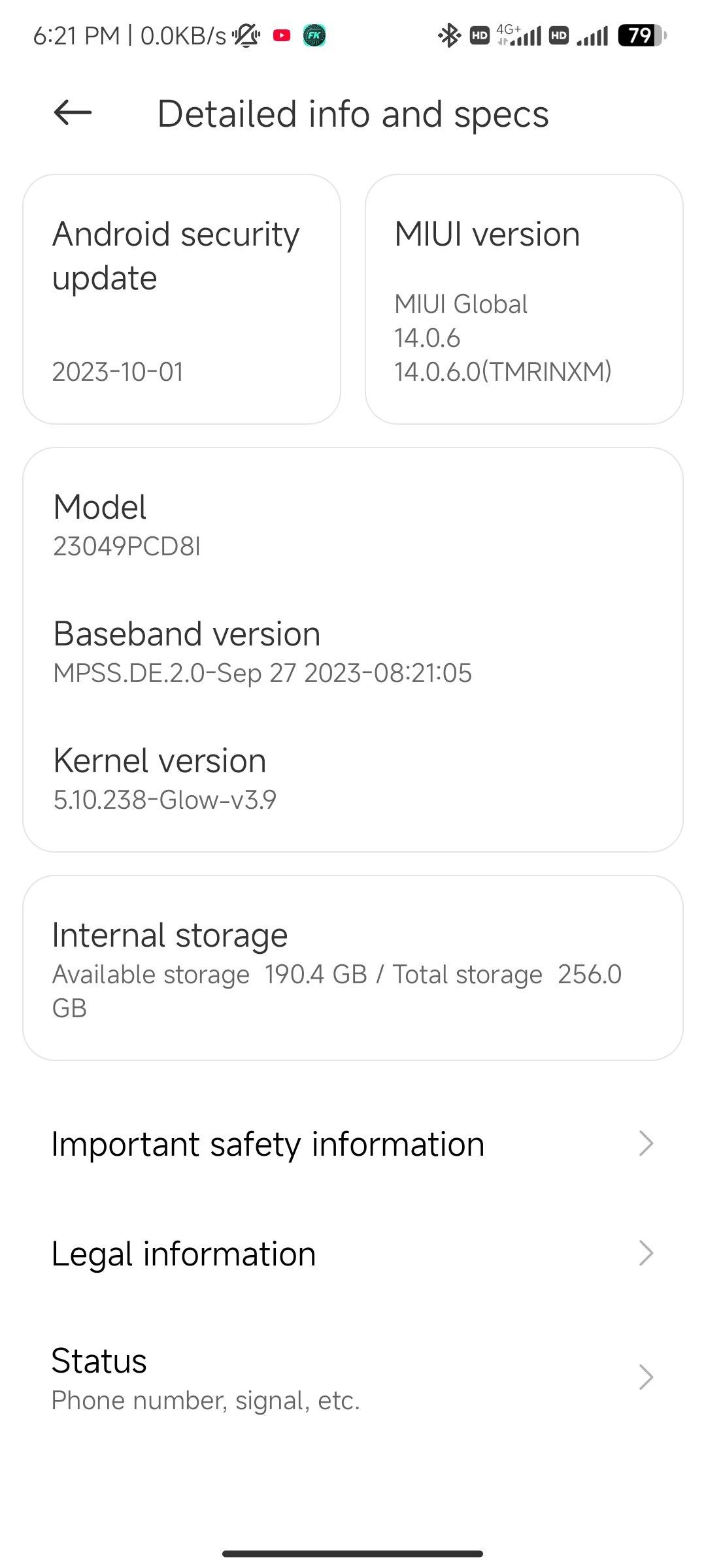Tap the Baseband version entry
The image size is (706, 1568).
261,651
